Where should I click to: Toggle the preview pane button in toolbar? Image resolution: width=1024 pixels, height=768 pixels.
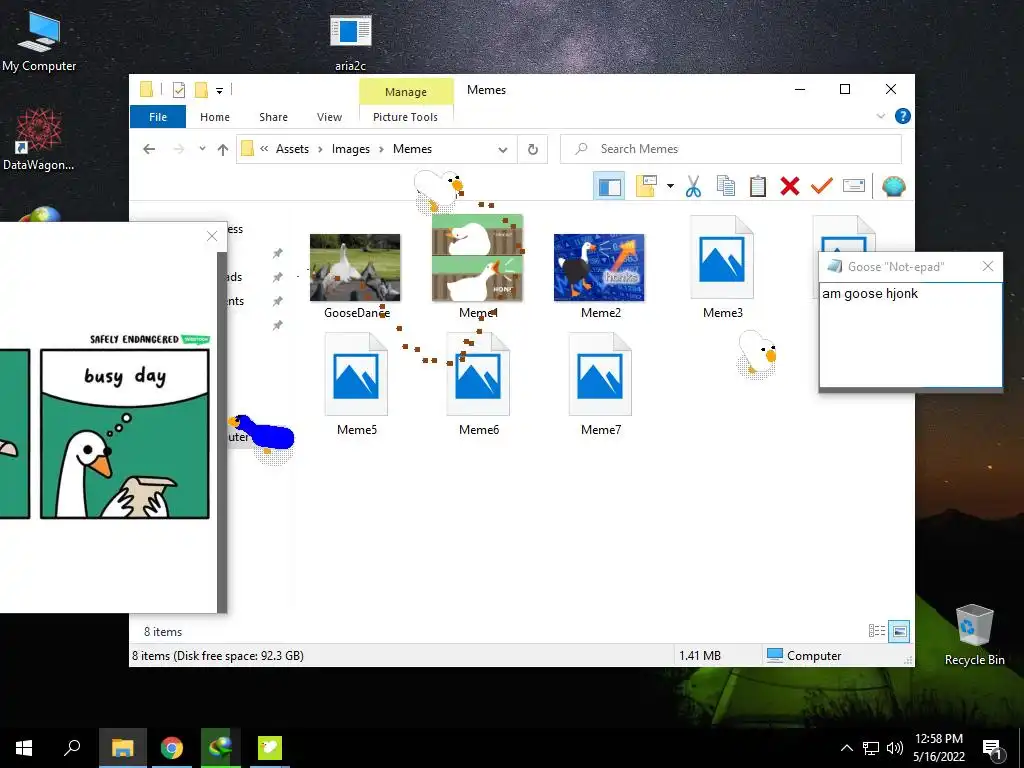[609, 187]
